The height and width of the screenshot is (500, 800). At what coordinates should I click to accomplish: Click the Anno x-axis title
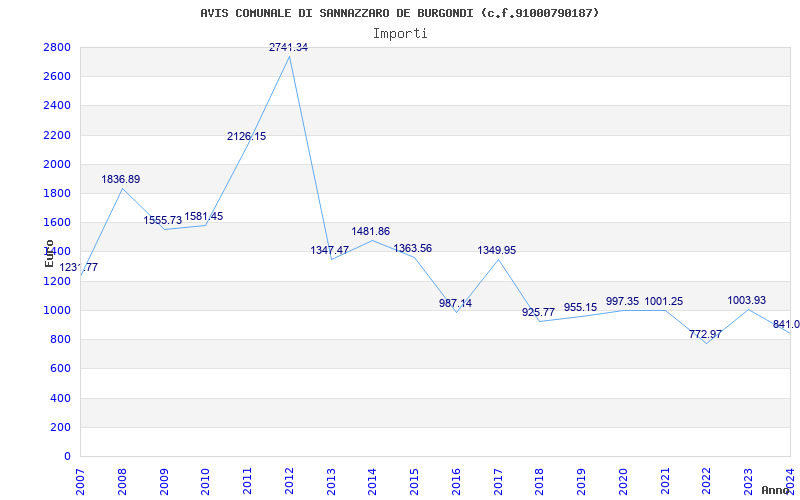coord(776,490)
